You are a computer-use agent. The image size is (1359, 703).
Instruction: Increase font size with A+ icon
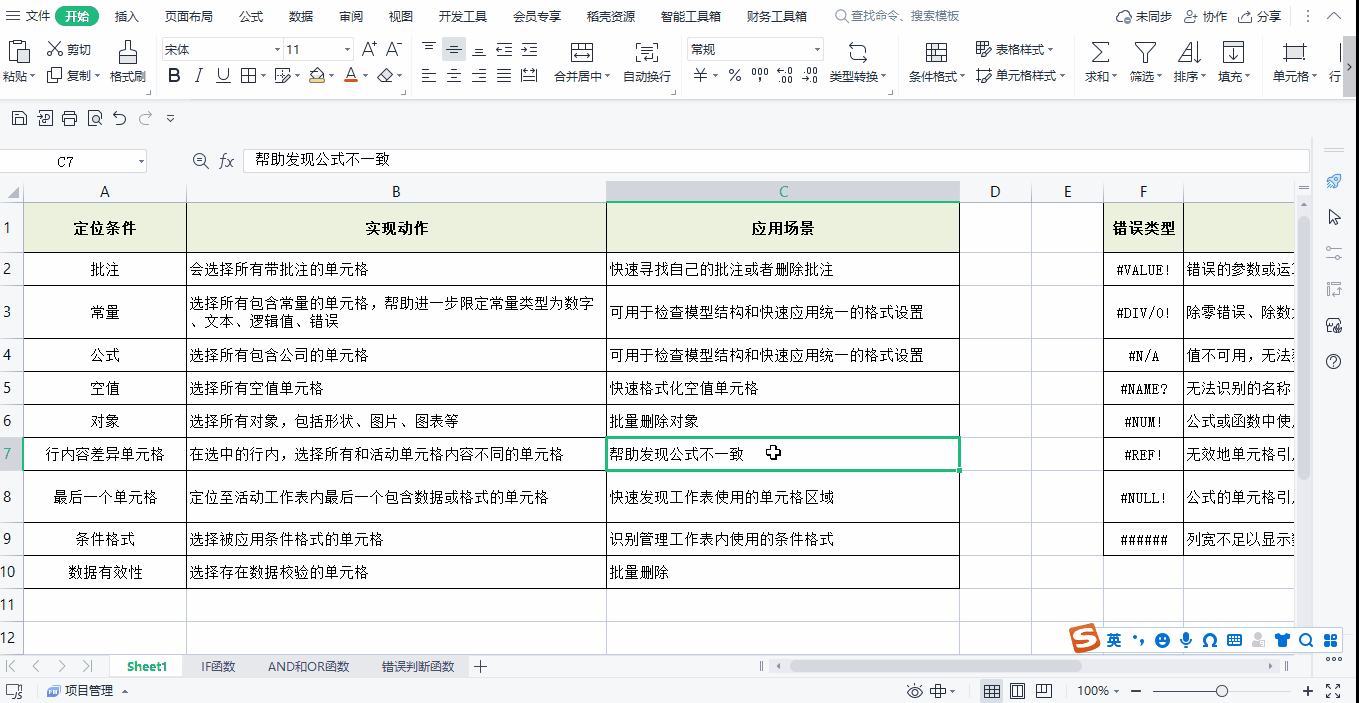(369, 49)
